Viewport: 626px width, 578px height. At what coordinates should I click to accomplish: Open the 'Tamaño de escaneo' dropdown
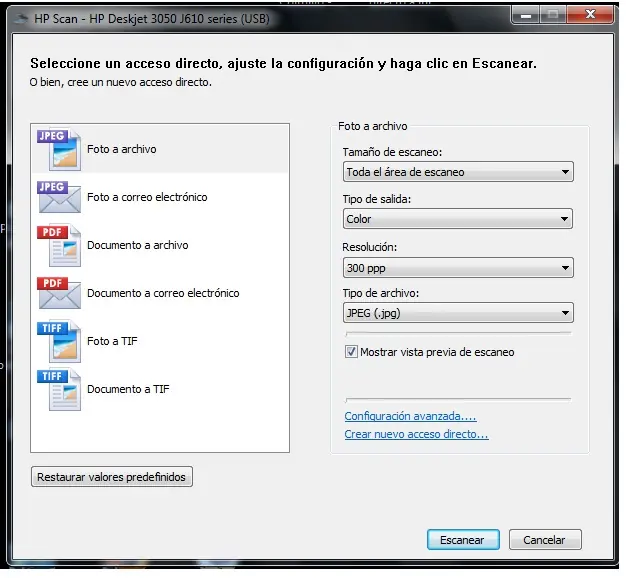[x=458, y=172]
